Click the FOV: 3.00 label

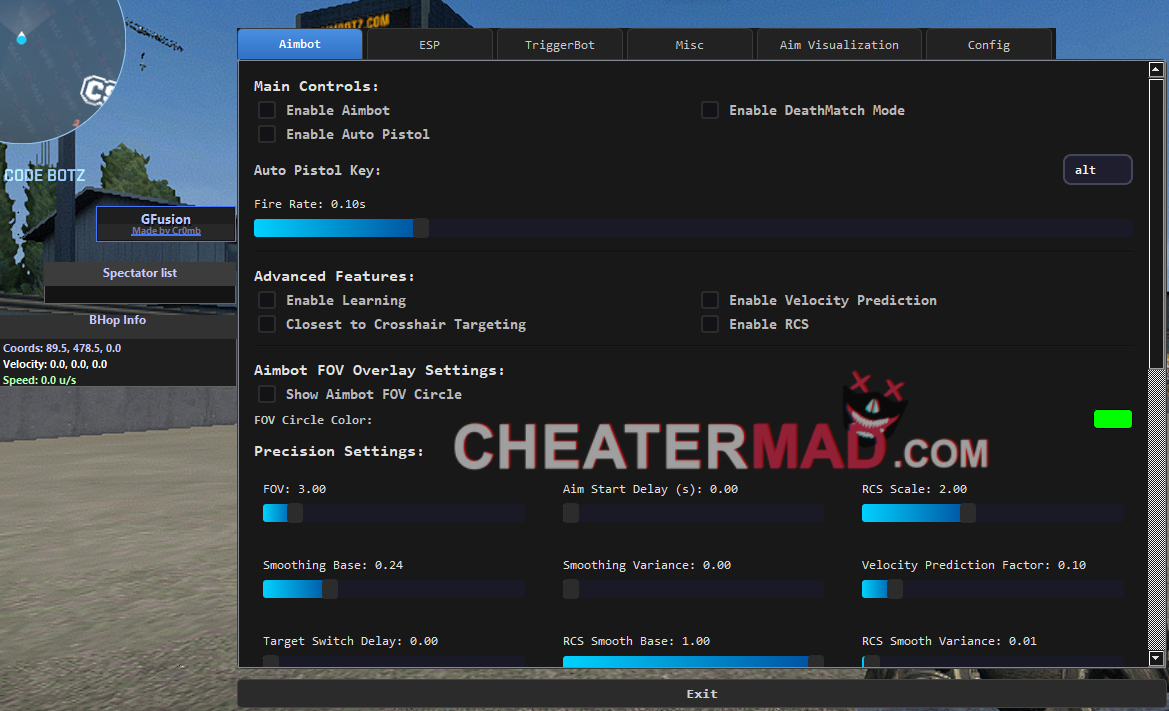[294, 490]
